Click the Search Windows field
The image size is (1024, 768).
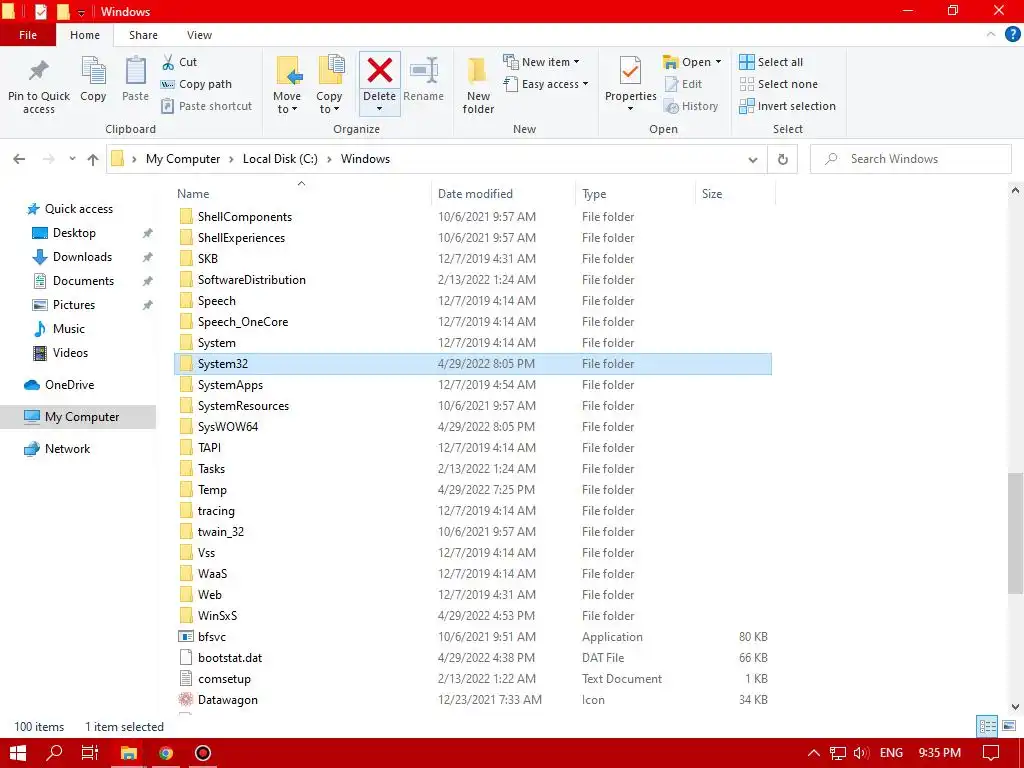pyautogui.click(x=910, y=159)
